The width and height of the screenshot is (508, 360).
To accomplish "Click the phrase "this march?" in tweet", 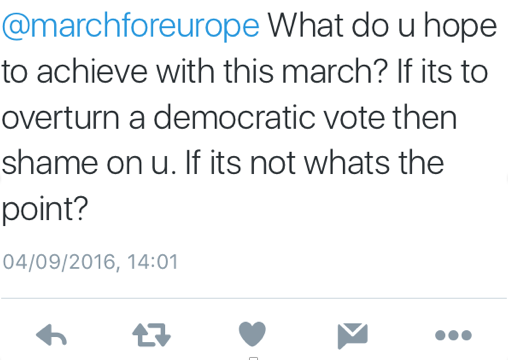I will tap(306, 71).
